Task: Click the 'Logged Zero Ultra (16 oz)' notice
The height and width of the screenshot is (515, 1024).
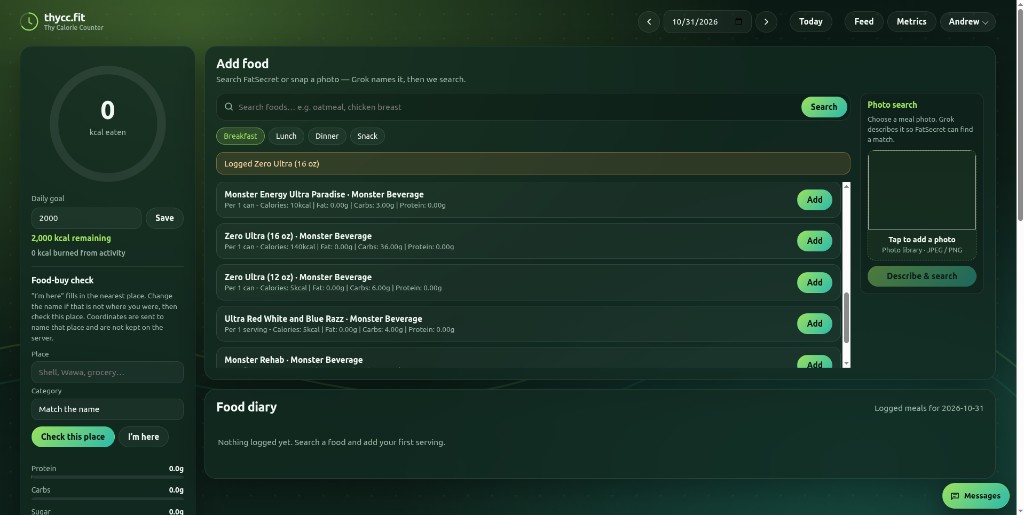Action: coord(533,164)
